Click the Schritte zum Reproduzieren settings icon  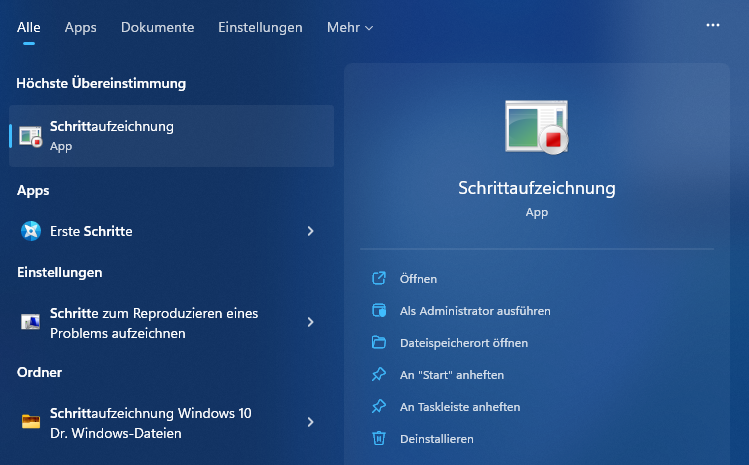pyautogui.click(x=31, y=322)
